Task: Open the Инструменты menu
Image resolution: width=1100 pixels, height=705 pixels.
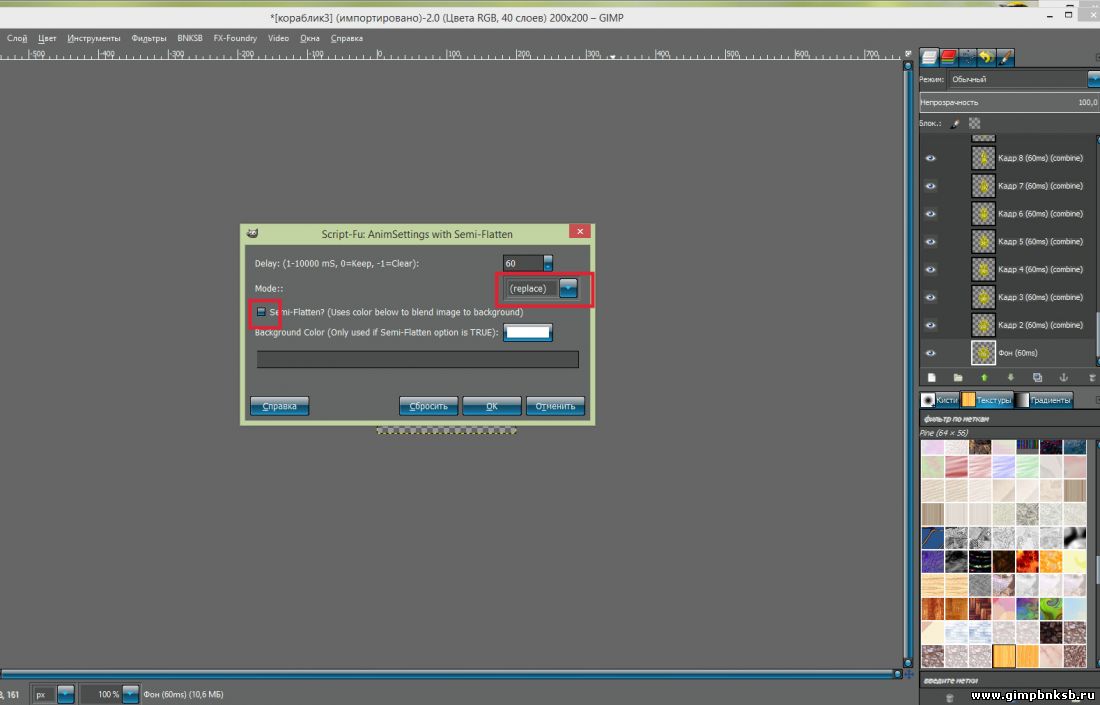Action: 94,39
